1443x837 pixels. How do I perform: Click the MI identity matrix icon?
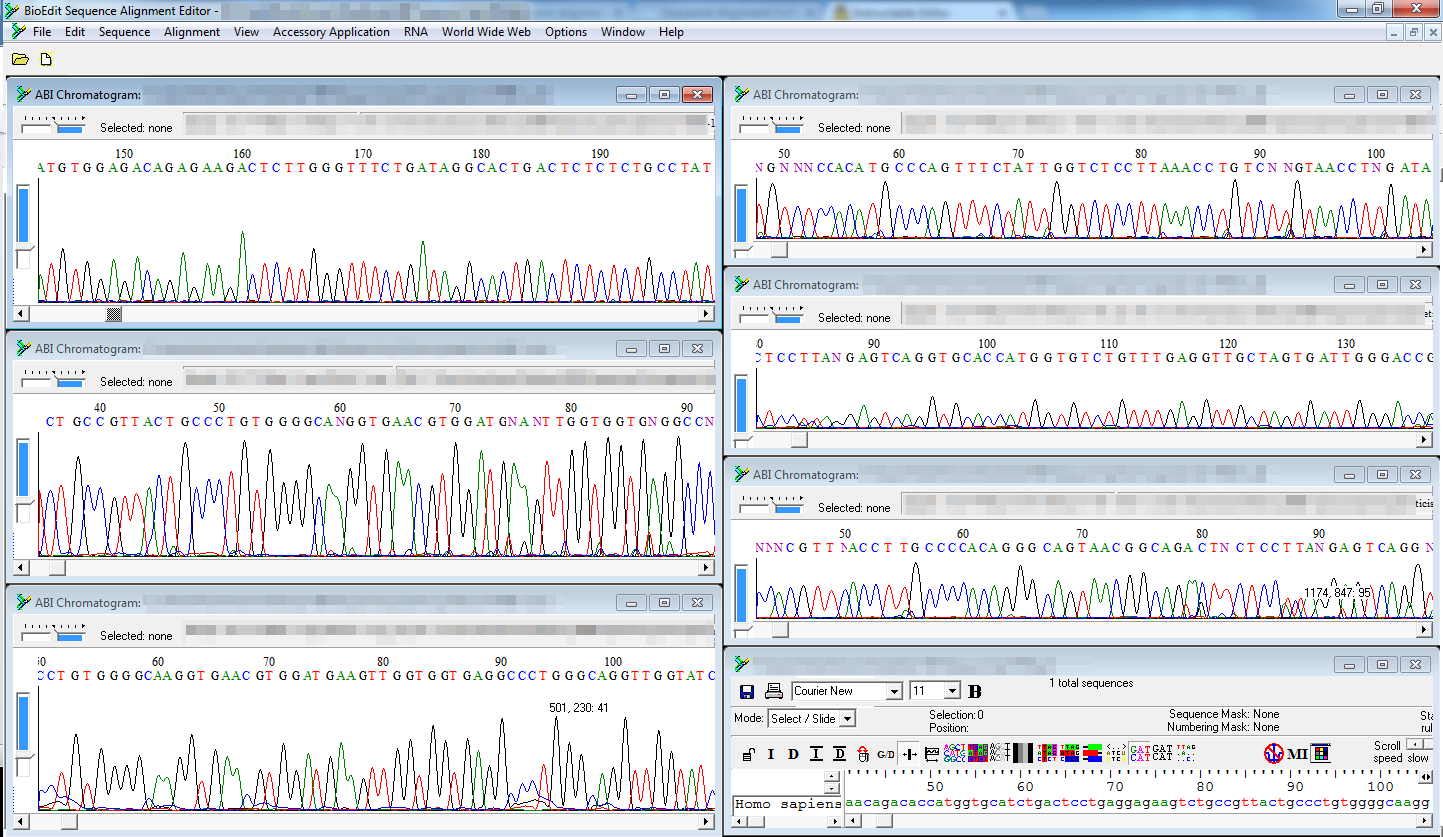pyautogui.click(x=1298, y=752)
